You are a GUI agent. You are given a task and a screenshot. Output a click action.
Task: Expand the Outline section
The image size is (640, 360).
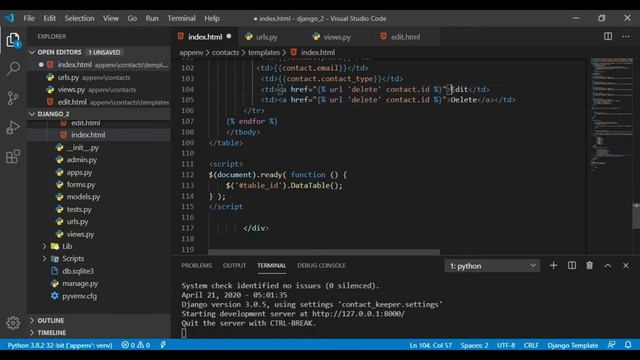99,321
